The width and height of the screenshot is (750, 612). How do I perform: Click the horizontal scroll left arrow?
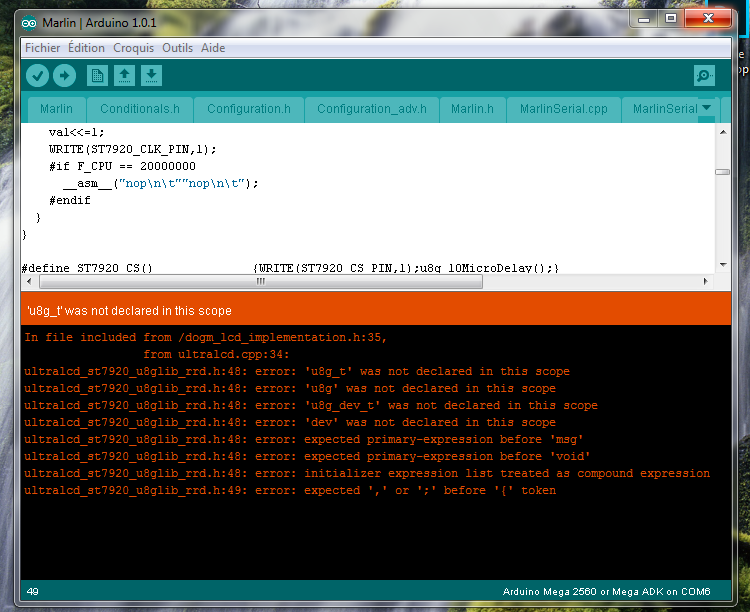[30, 281]
